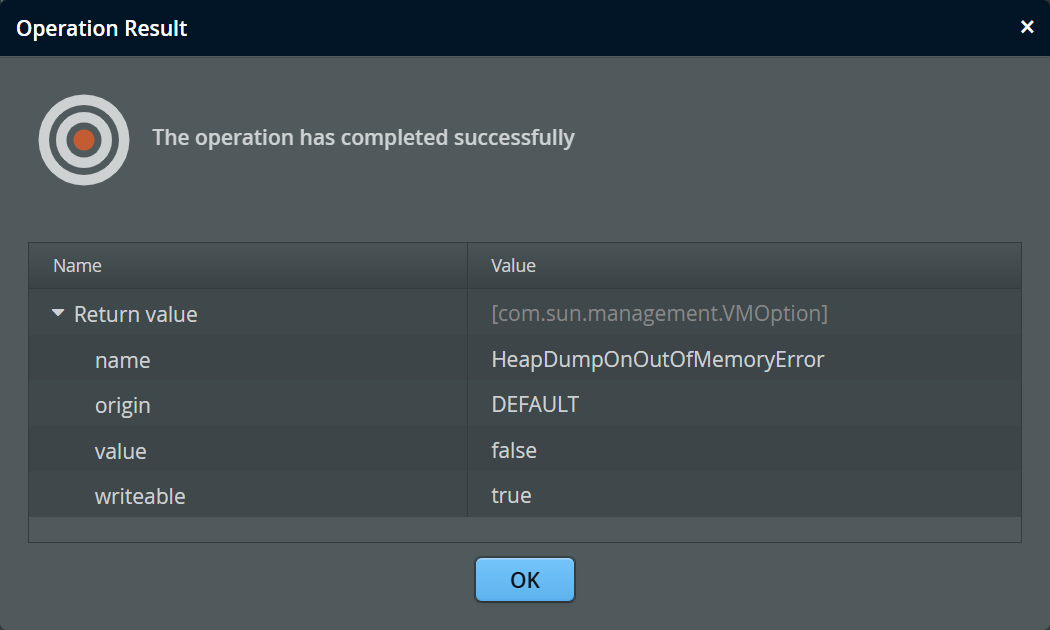
Task: Select the name row in table
Action: (x=122, y=360)
